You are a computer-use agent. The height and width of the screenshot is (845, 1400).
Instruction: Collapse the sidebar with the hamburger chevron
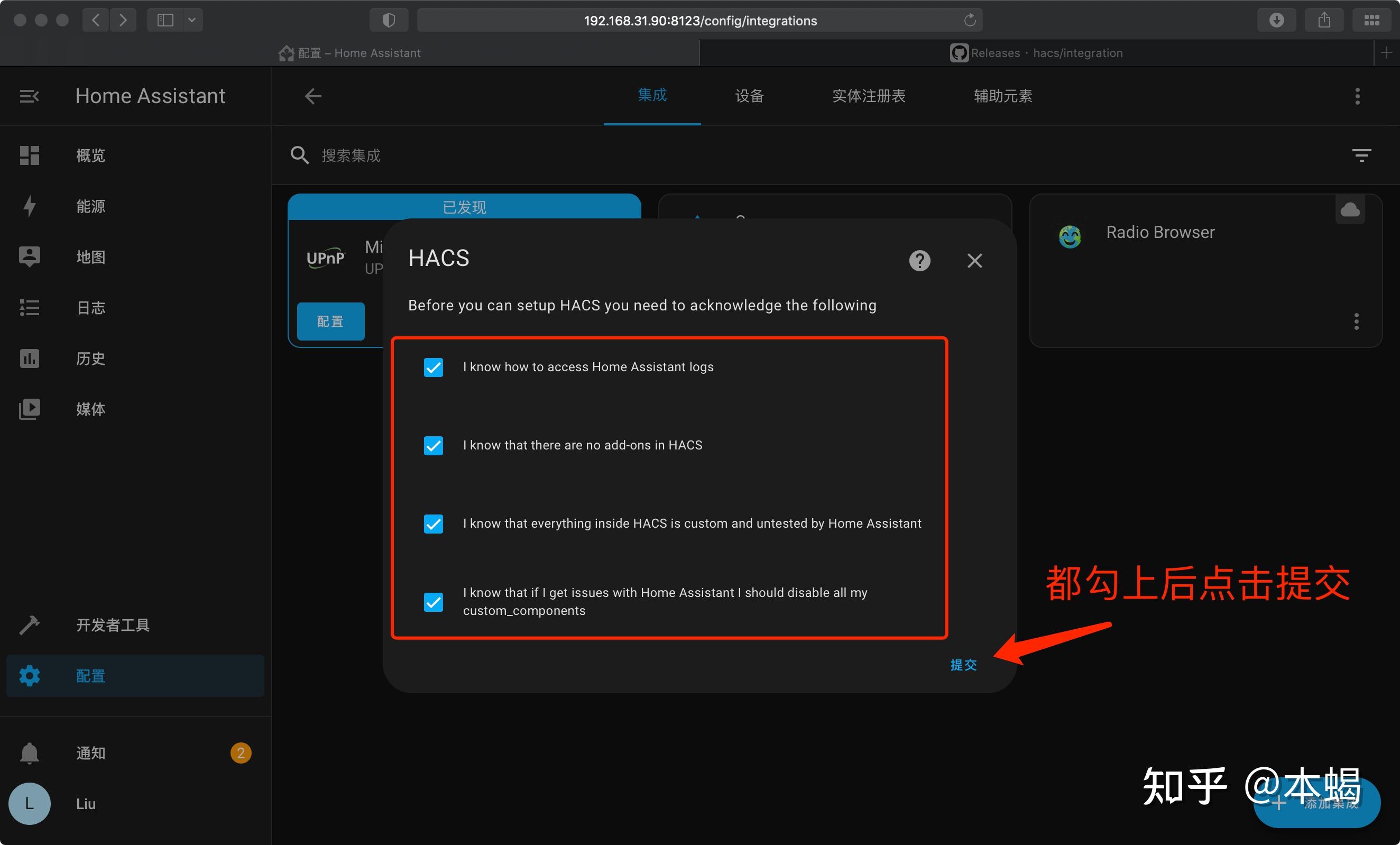[x=29, y=96]
